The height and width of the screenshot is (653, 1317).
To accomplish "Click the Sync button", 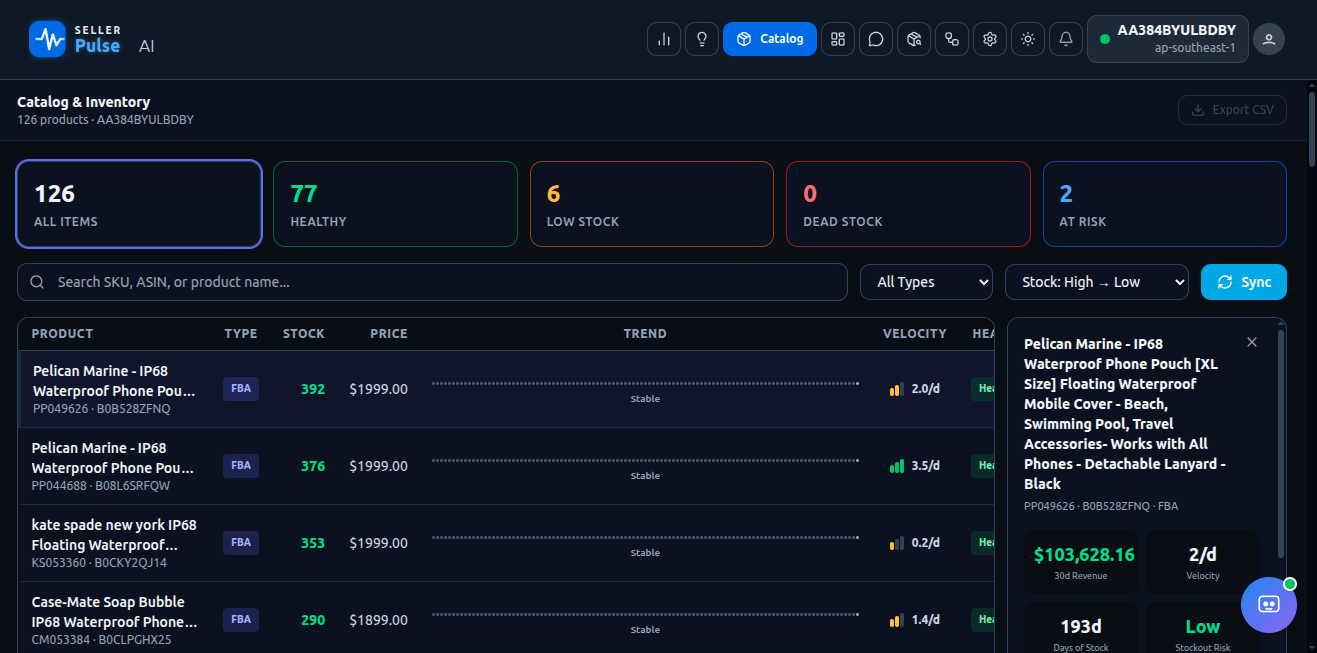I will tap(1244, 282).
